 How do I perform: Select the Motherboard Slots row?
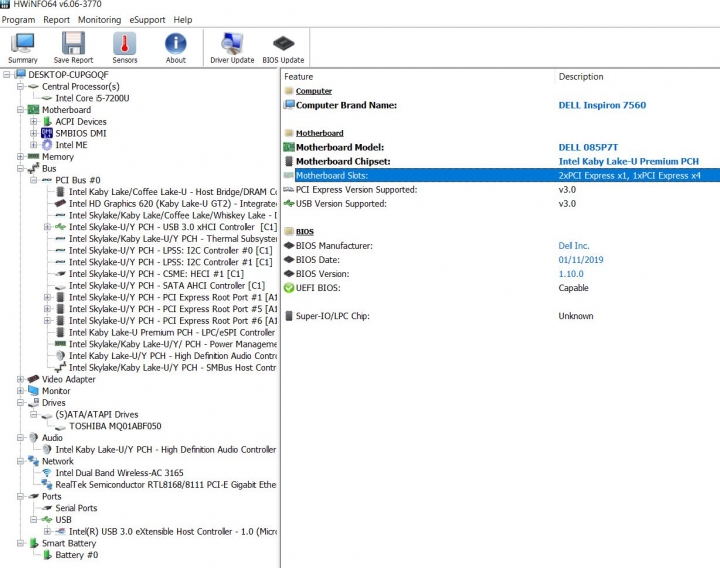click(501, 175)
